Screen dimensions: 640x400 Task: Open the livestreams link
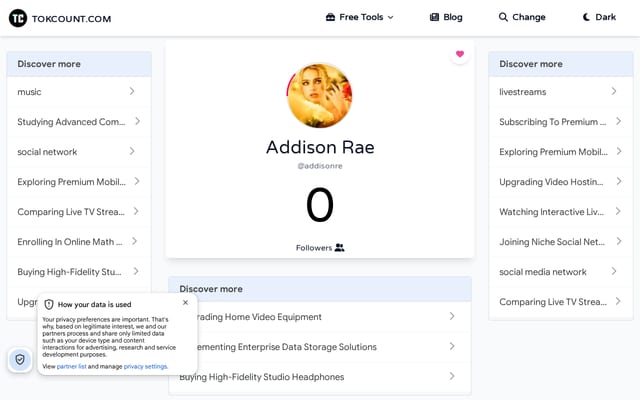coord(561,92)
